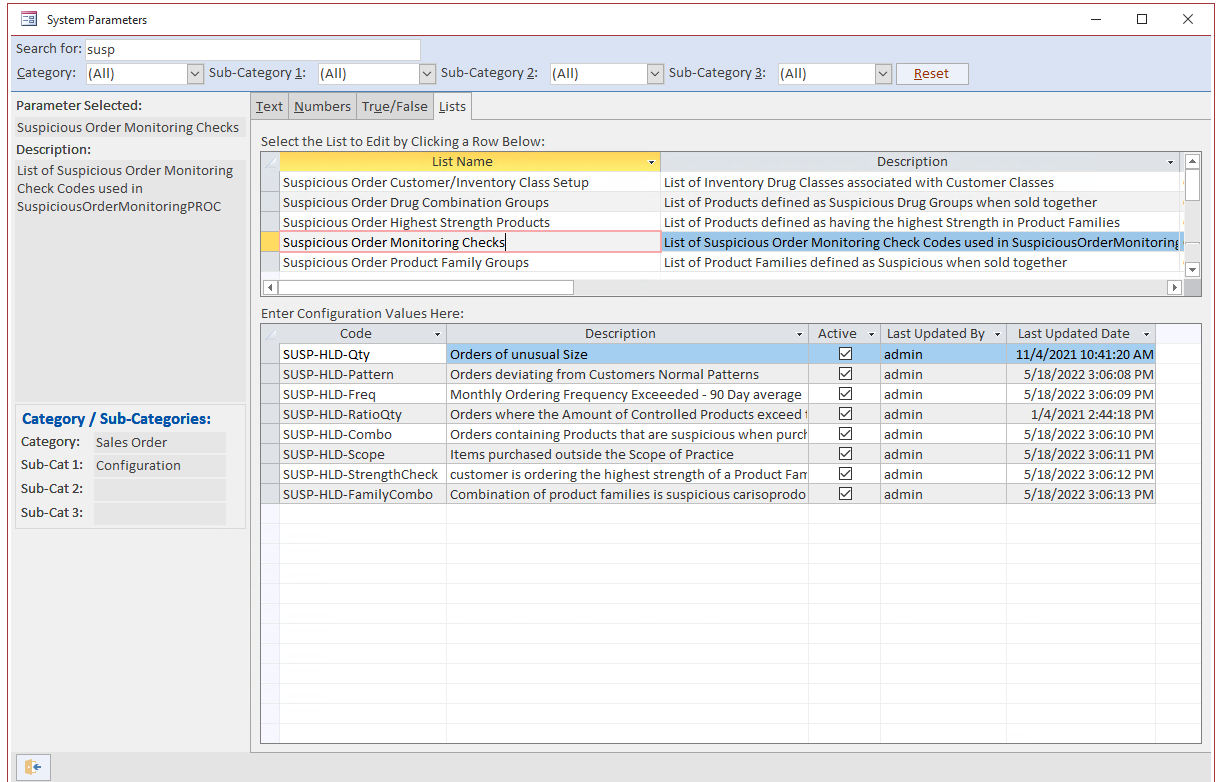Click row selector for SUSP-HLD-Qty record
1232x782 pixels.
[x=270, y=354]
